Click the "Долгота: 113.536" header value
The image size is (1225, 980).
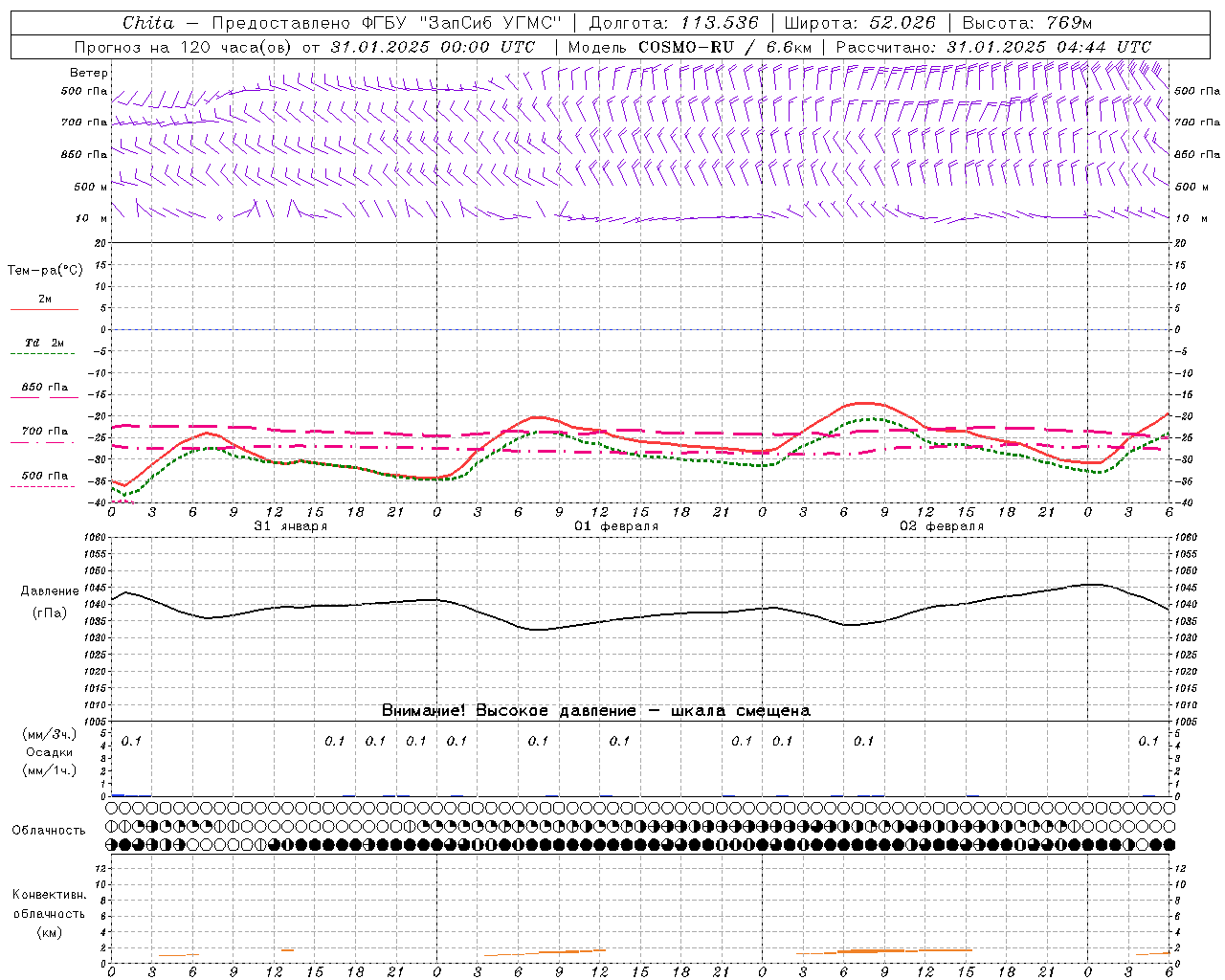tap(674, 23)
